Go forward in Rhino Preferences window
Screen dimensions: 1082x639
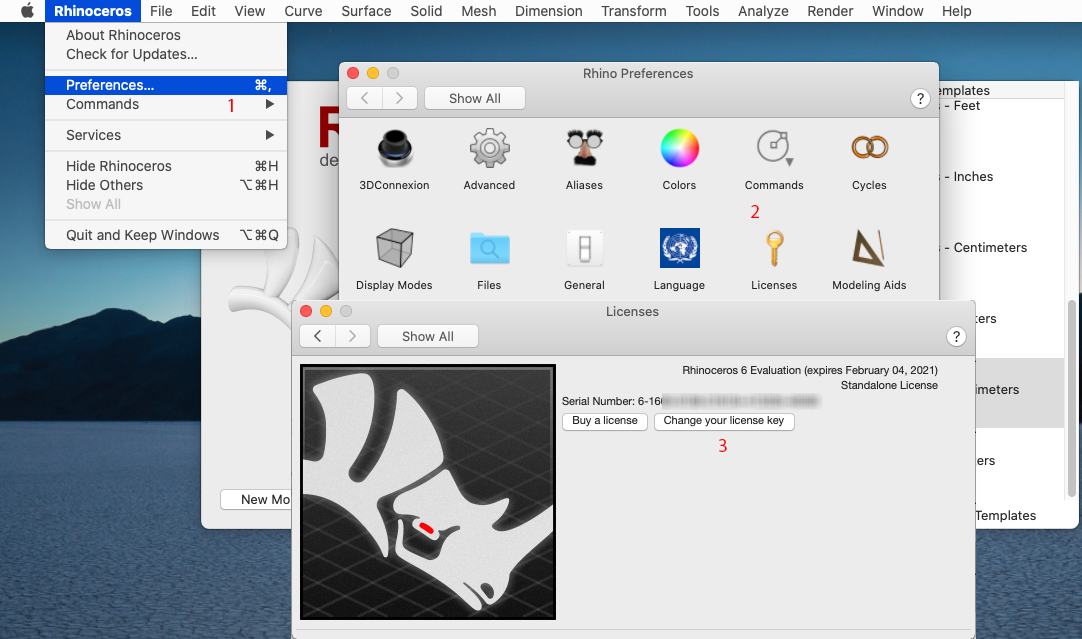400,98
